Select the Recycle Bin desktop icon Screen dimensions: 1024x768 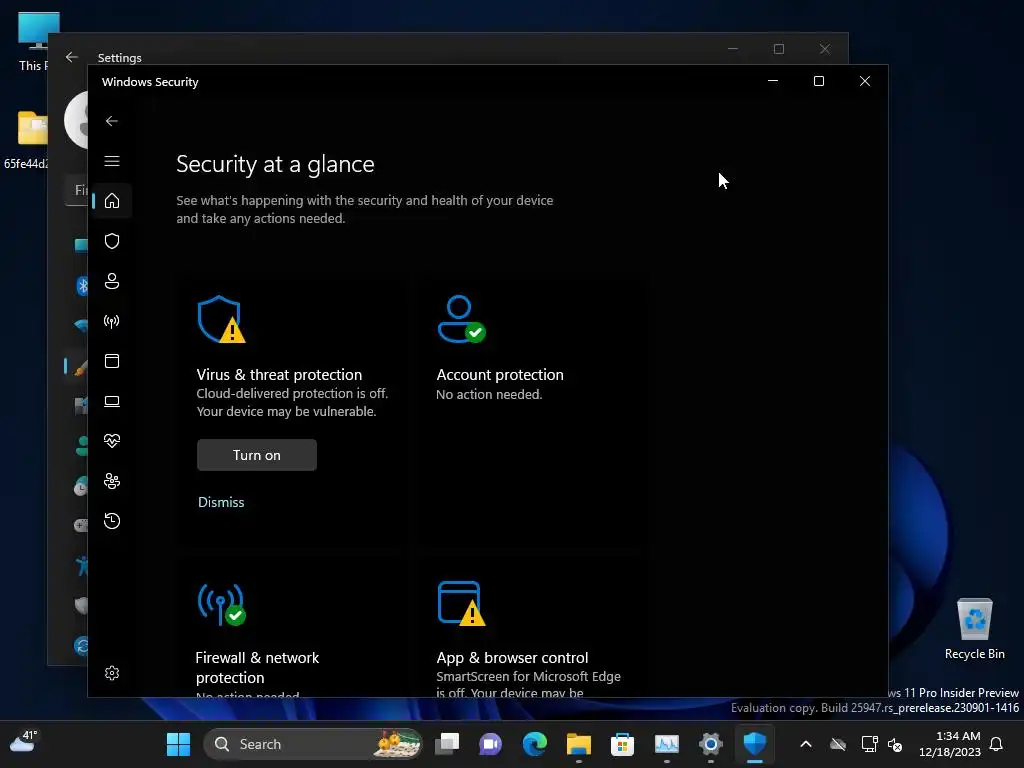tap(974, 629)
